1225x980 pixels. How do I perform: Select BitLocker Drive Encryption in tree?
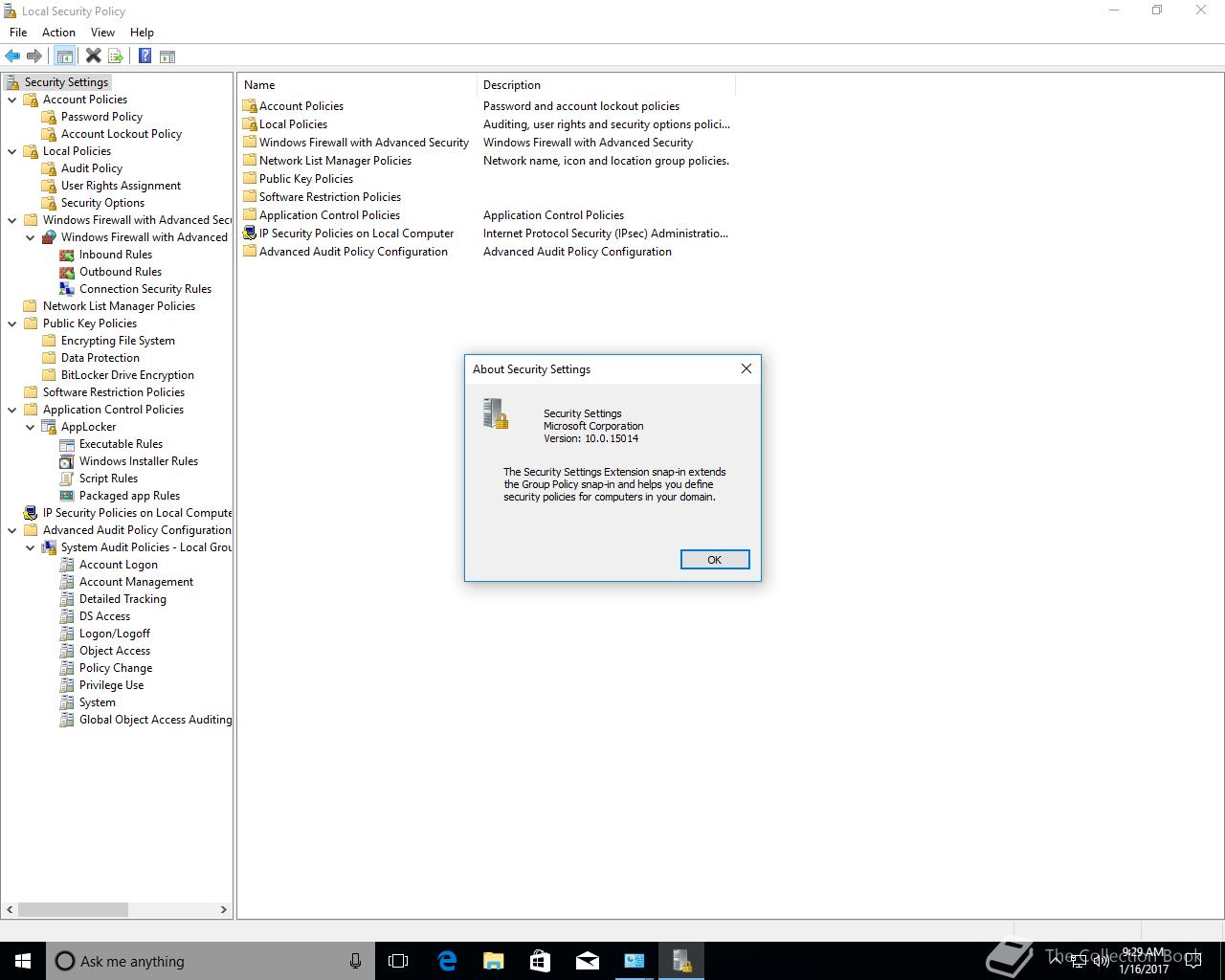pos(127,375)
